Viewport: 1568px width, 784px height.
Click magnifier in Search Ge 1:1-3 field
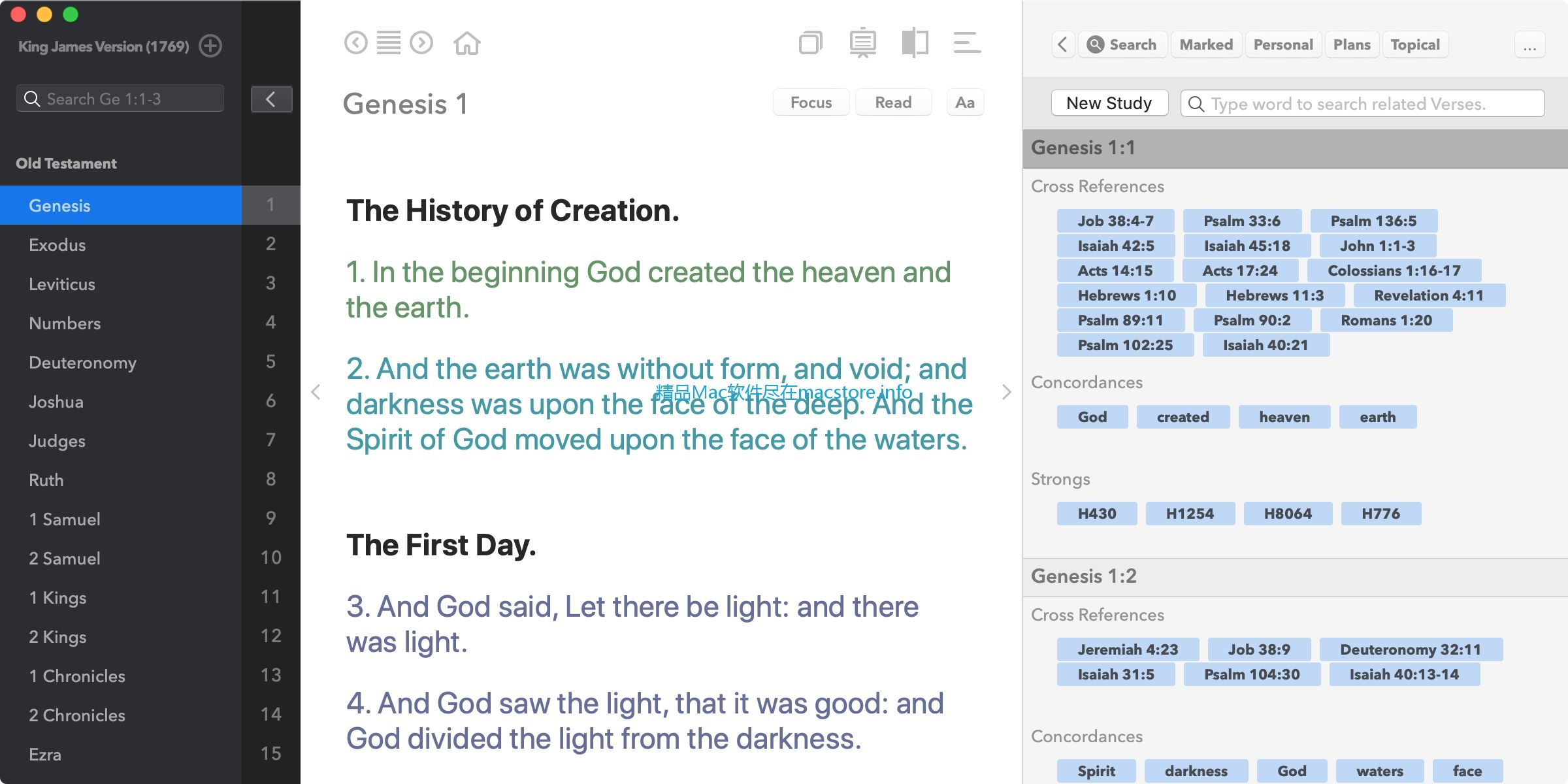[31, 99]
